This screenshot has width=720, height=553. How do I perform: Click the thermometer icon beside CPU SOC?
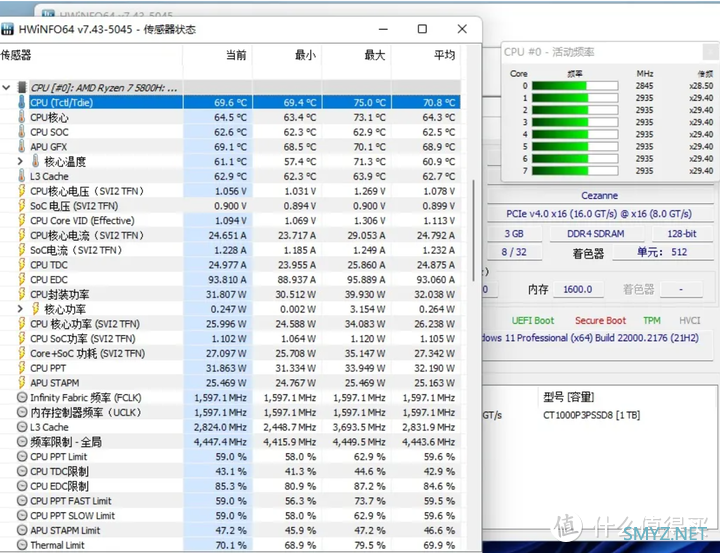point(22,132)
